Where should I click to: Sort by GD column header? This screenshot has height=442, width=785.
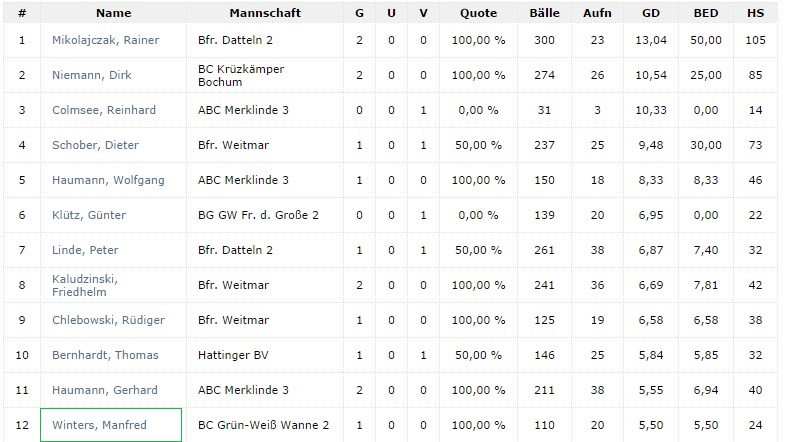650,14
